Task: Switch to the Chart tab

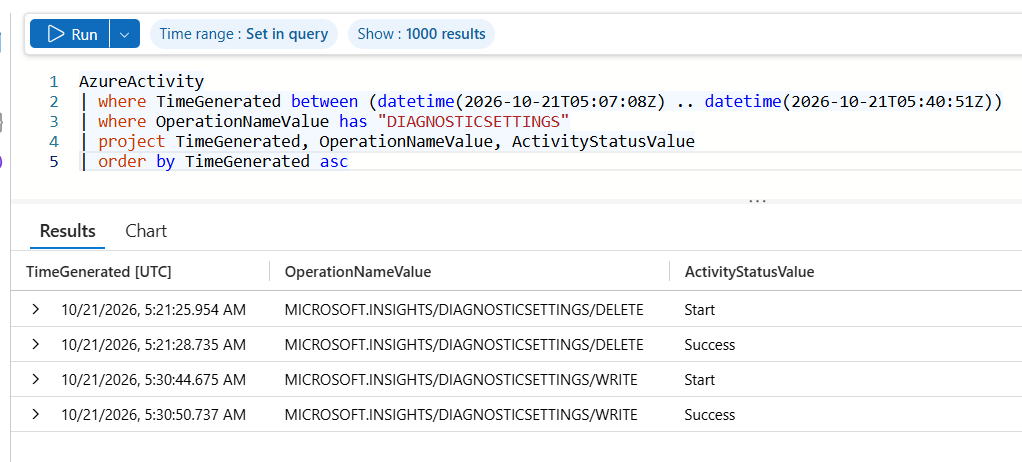Action: click(146, 231)
